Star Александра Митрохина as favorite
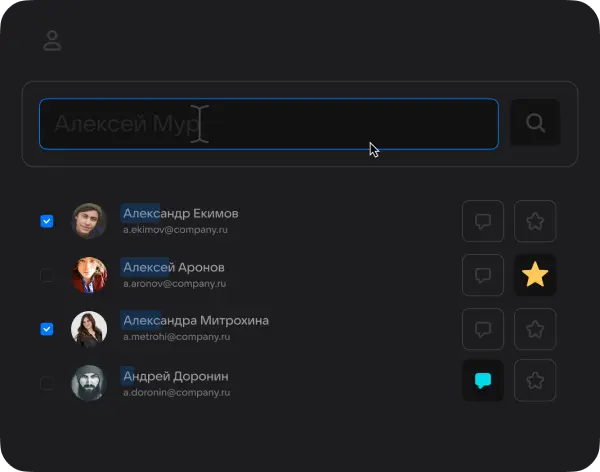Image resolution: width=600 pixels, height=472 pixels. 535,329
